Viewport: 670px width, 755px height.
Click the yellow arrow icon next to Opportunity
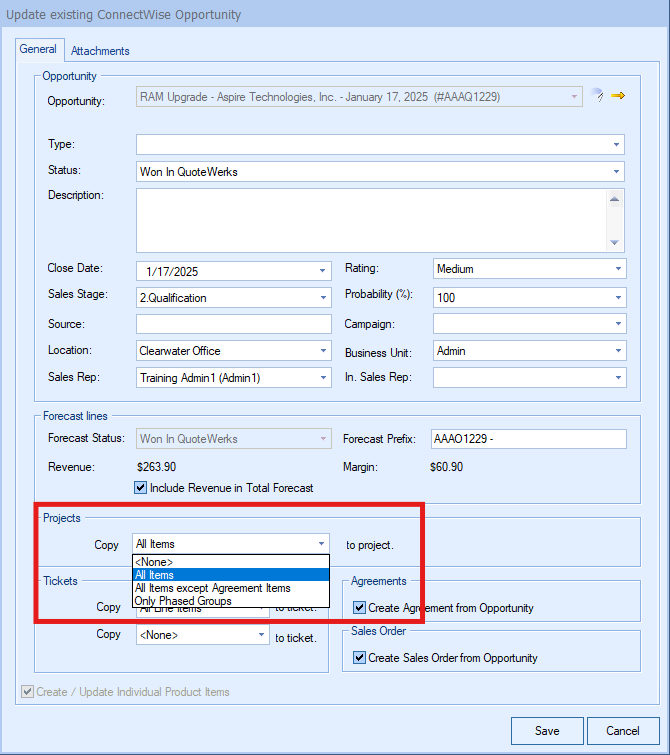pyautogui.click(x=617, y=96)
